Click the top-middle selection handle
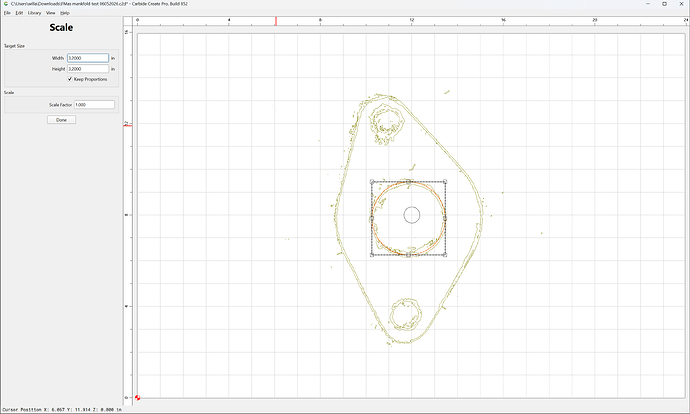The height and width of the screenshot is (414, 690). [408, 182]
